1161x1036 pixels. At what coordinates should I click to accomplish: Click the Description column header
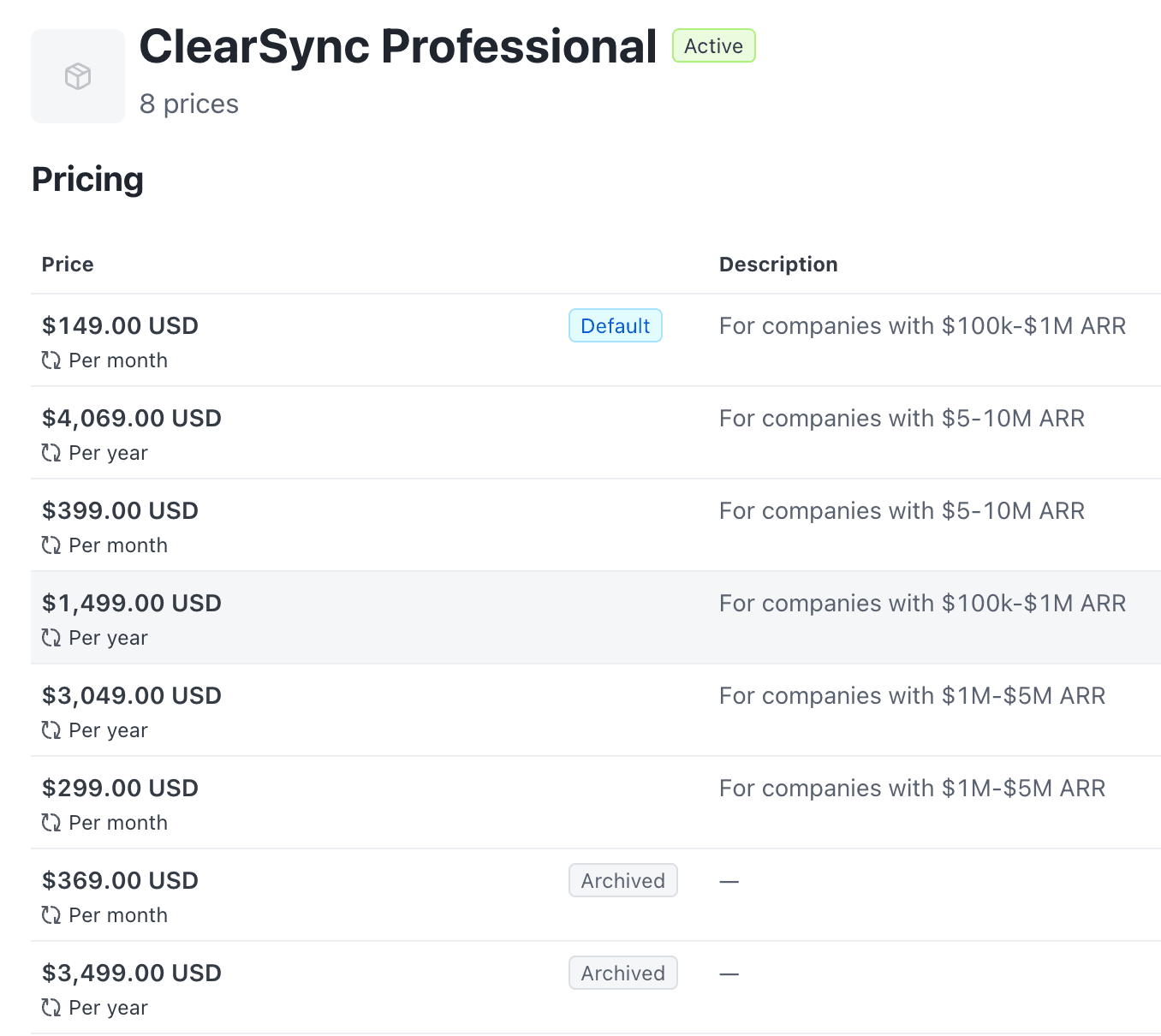(778, 264)
